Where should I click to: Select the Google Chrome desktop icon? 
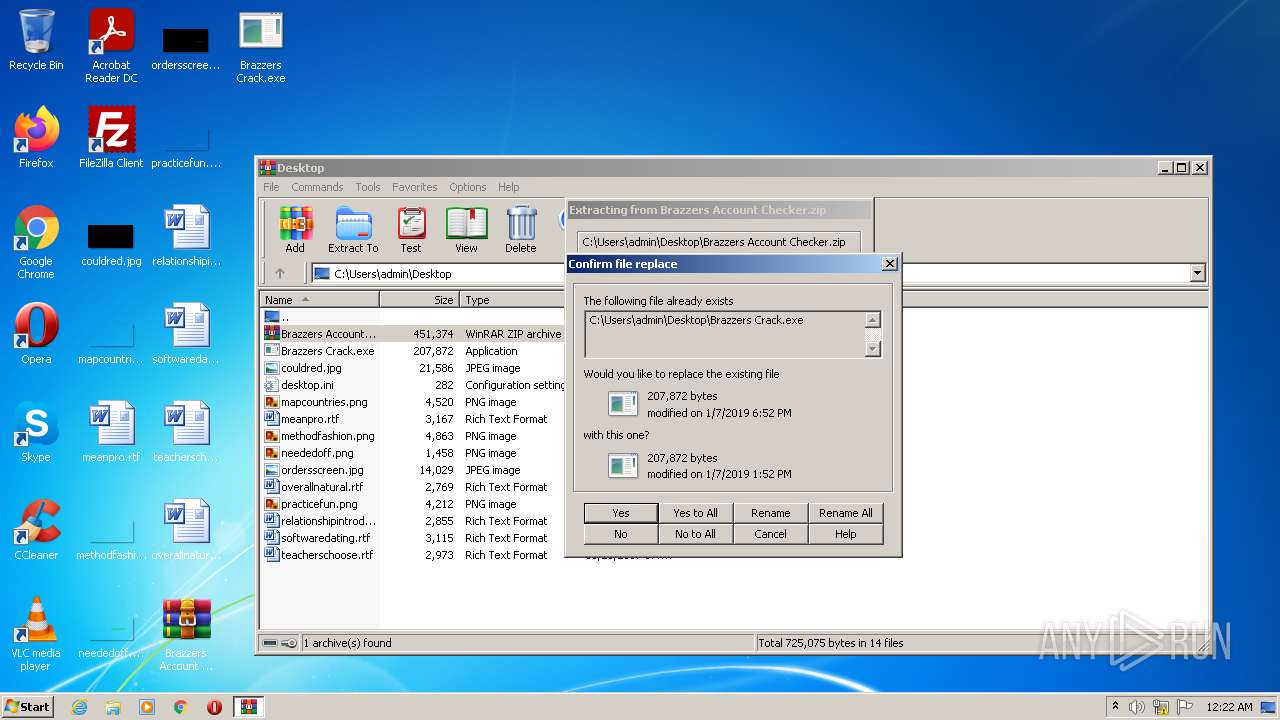click(x=36, y=242)
